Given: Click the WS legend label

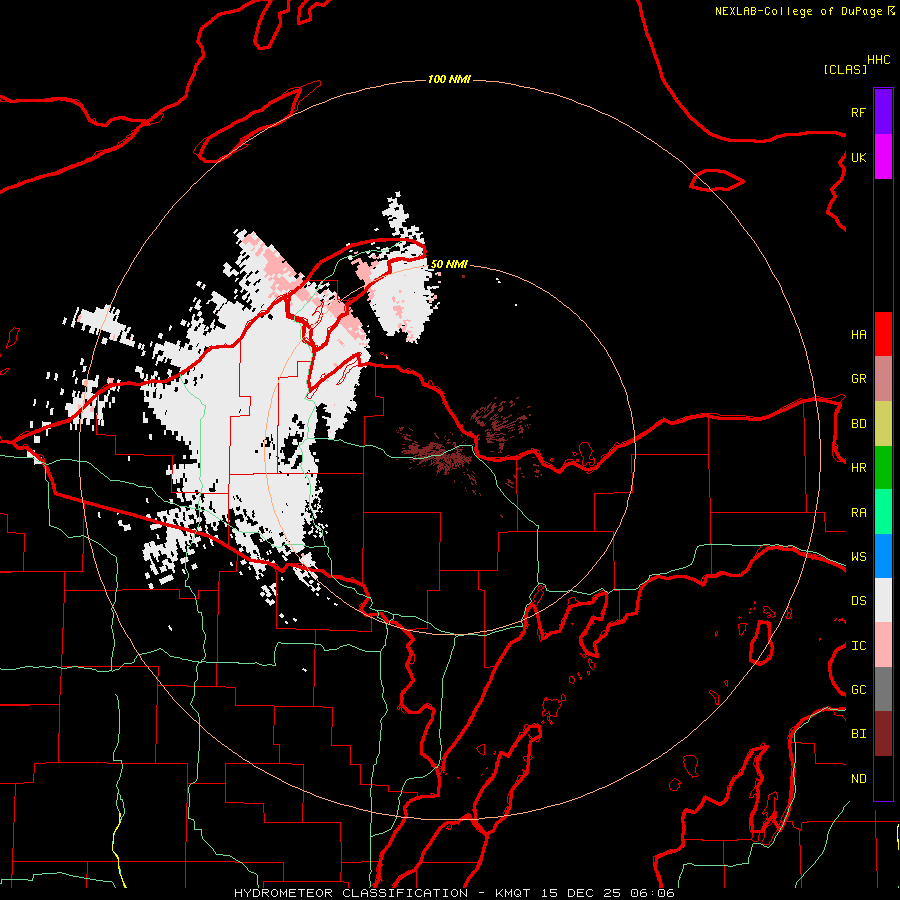Looking at the screenshot, I should tap(858, 557).
